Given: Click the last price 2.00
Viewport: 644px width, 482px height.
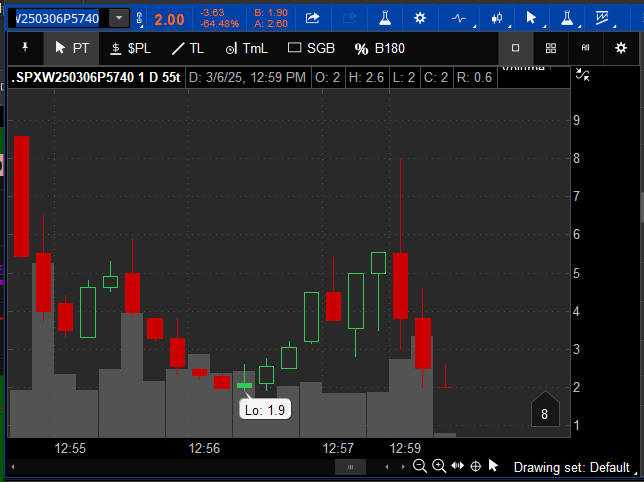Looking at the screenshot, I should [169, 20].
